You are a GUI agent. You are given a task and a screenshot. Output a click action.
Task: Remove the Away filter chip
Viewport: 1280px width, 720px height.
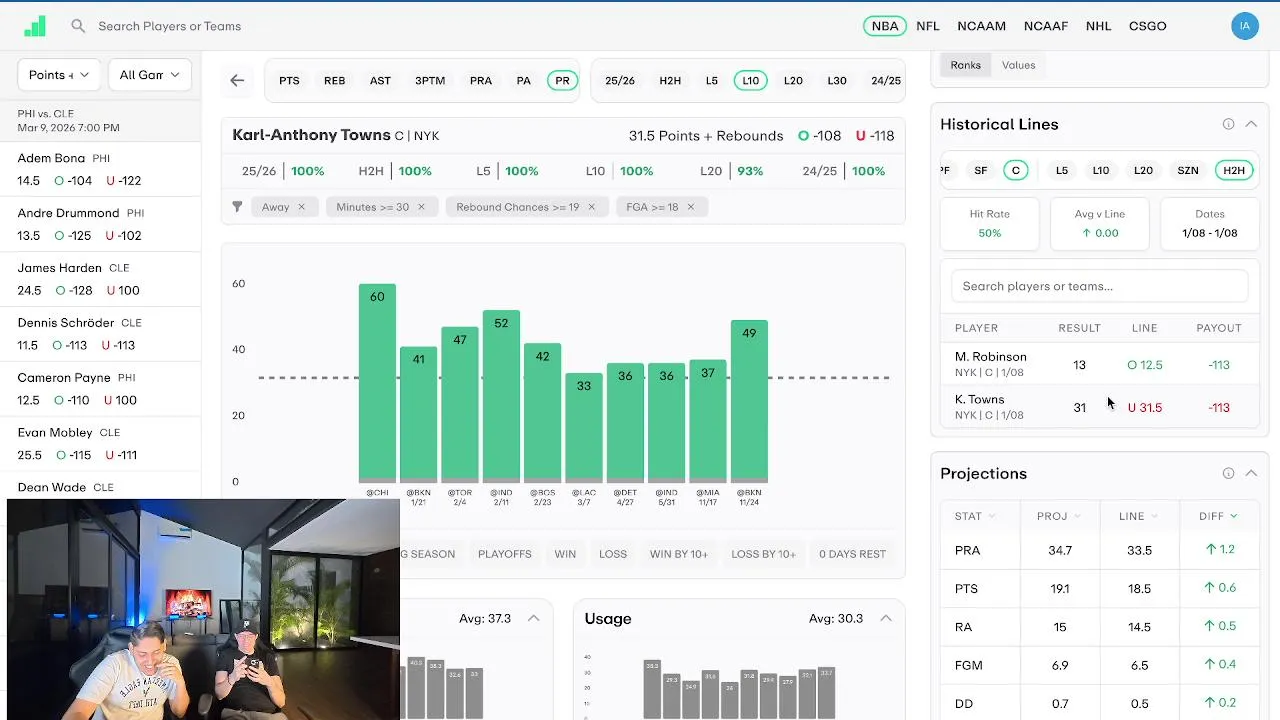pos(301,207)
